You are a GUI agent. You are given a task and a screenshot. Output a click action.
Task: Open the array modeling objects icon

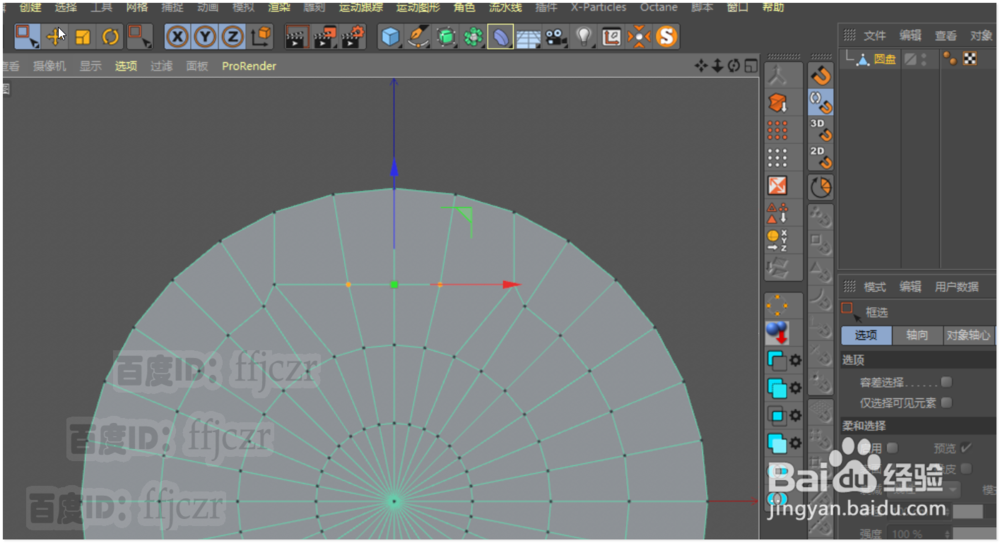tap(473, 36)
